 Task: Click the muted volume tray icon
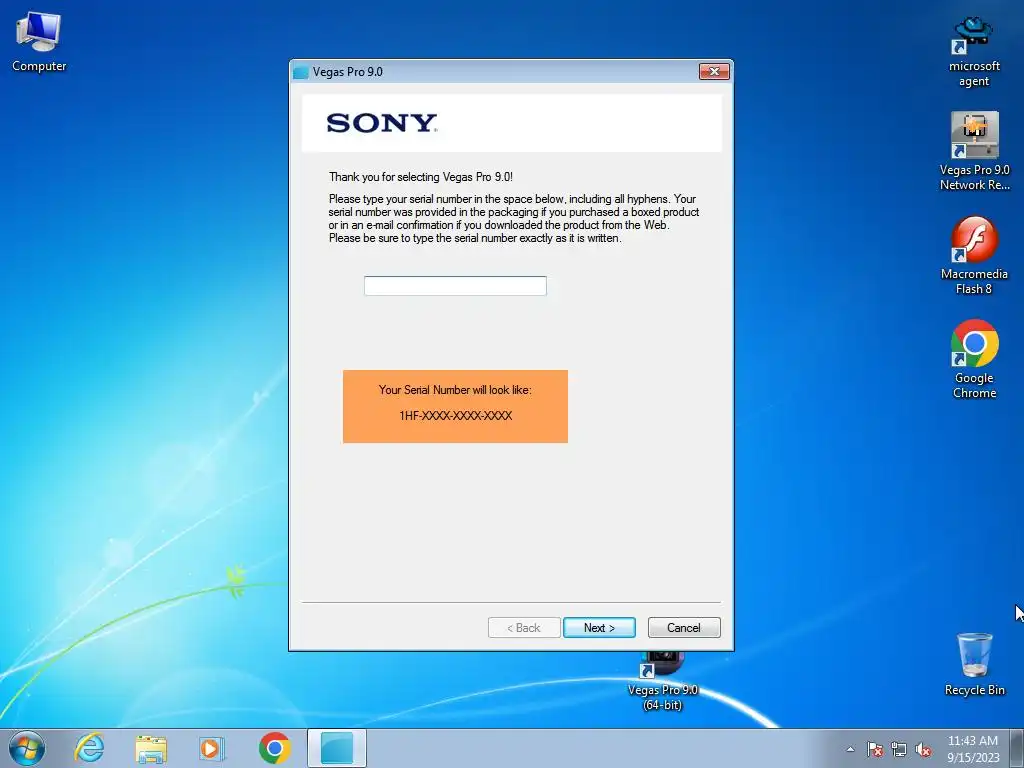pyautogui.click(x=923, y=749)
